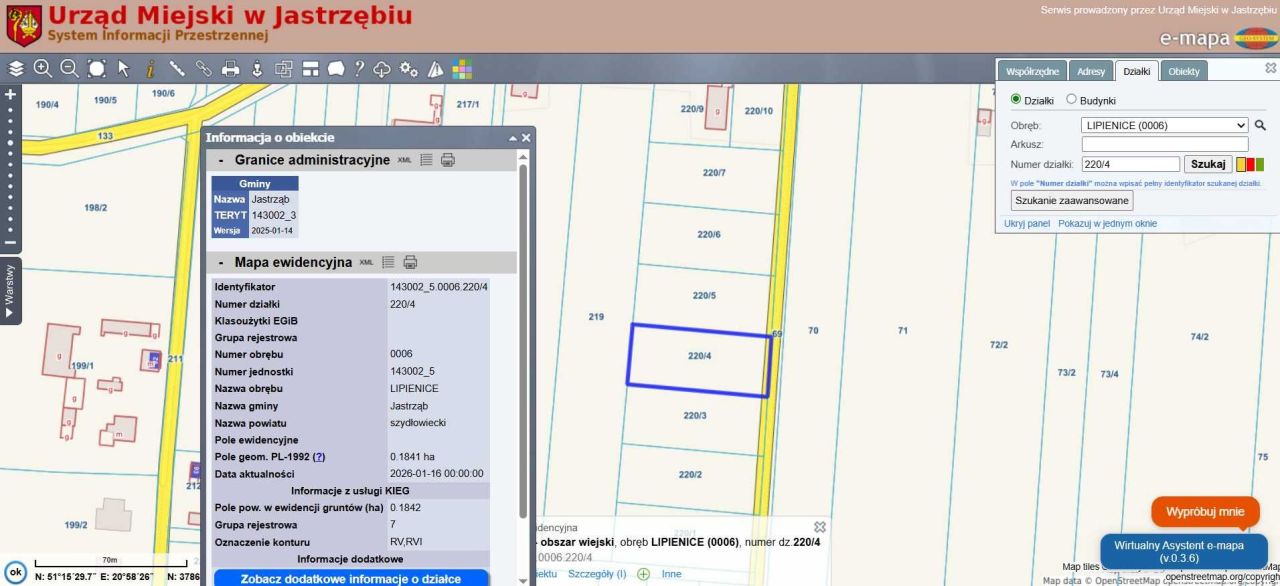
Task: Print the Mapa ewidencyjna section
Action: click(410, 262)
